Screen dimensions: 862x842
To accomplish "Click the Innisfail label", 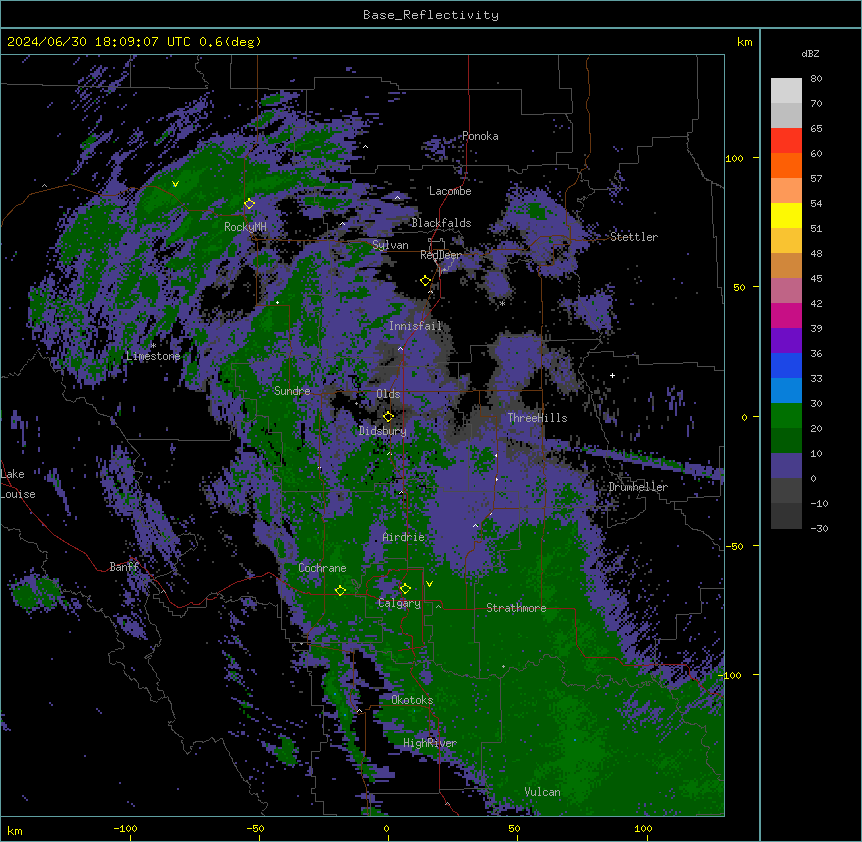I will [416, 326].
